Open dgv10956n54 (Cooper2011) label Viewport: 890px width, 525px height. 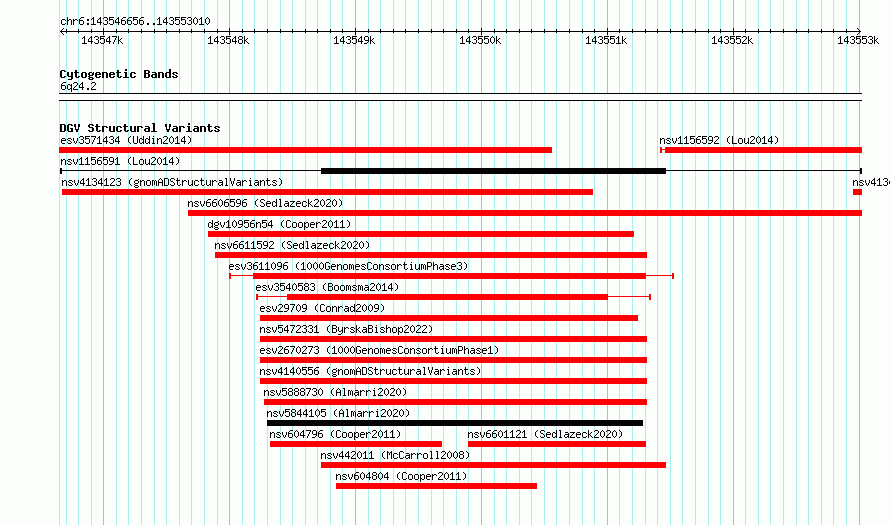tap(279, 224)
